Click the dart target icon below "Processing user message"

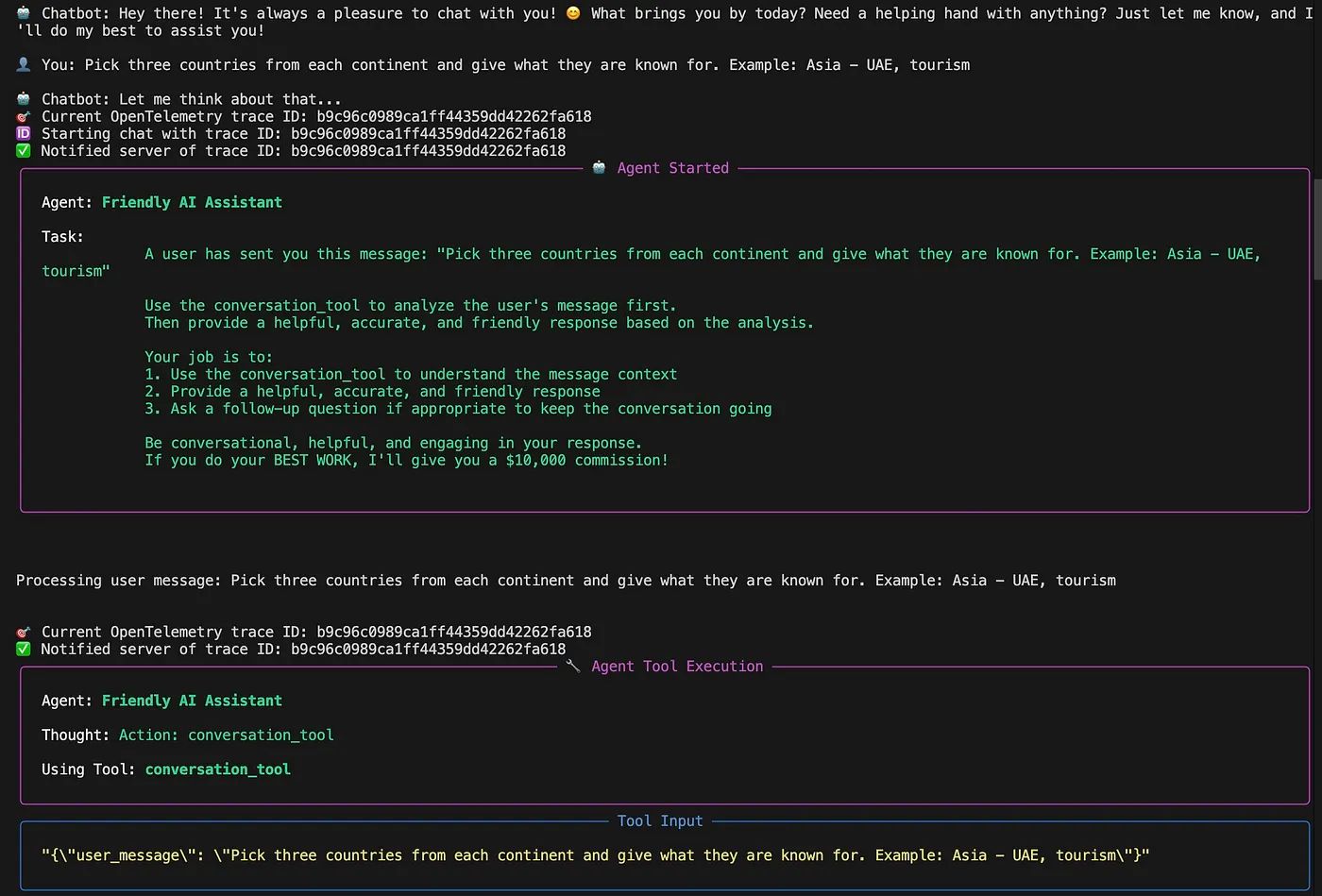24,633
